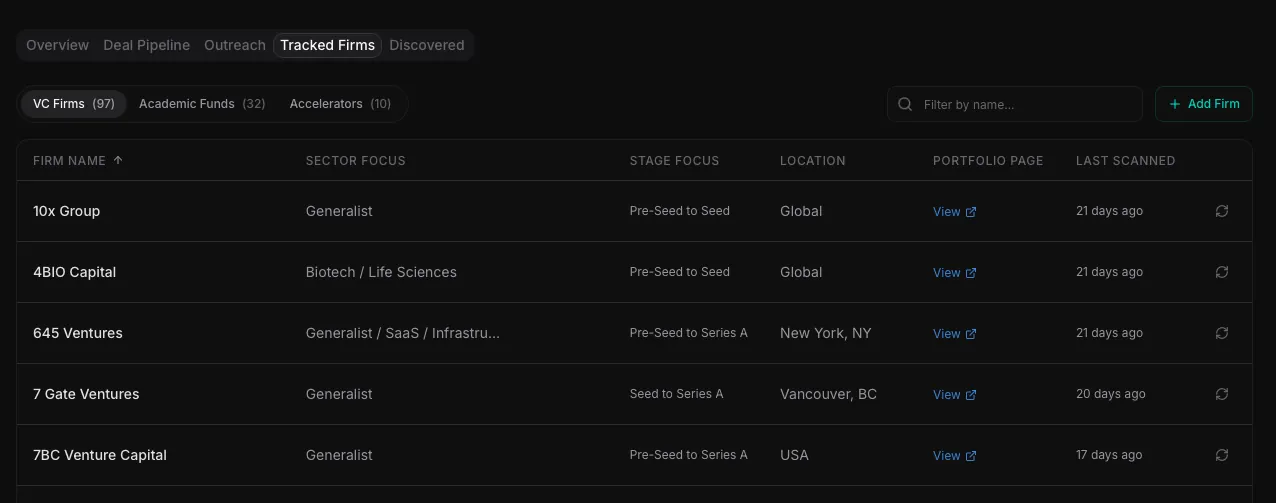Open 10x Group portfolio View link
The width and height of the screenshot is (1276, 503).
tap(954, 212)
